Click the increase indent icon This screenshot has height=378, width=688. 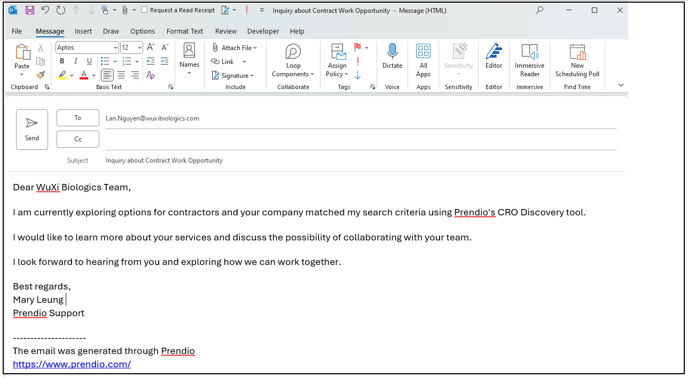(165, 61)
